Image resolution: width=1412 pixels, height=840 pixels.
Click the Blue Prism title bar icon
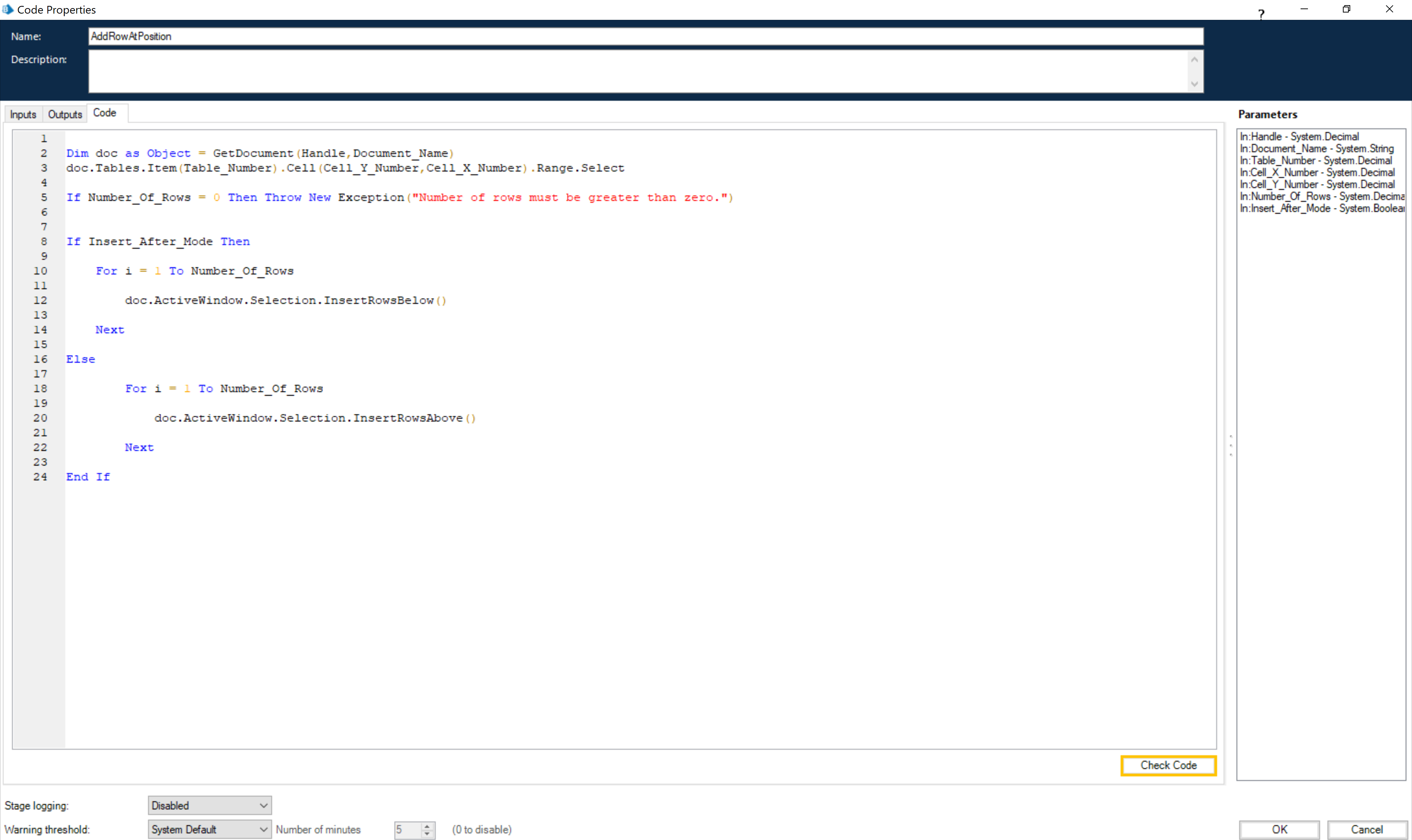click(x=7, y=9)
